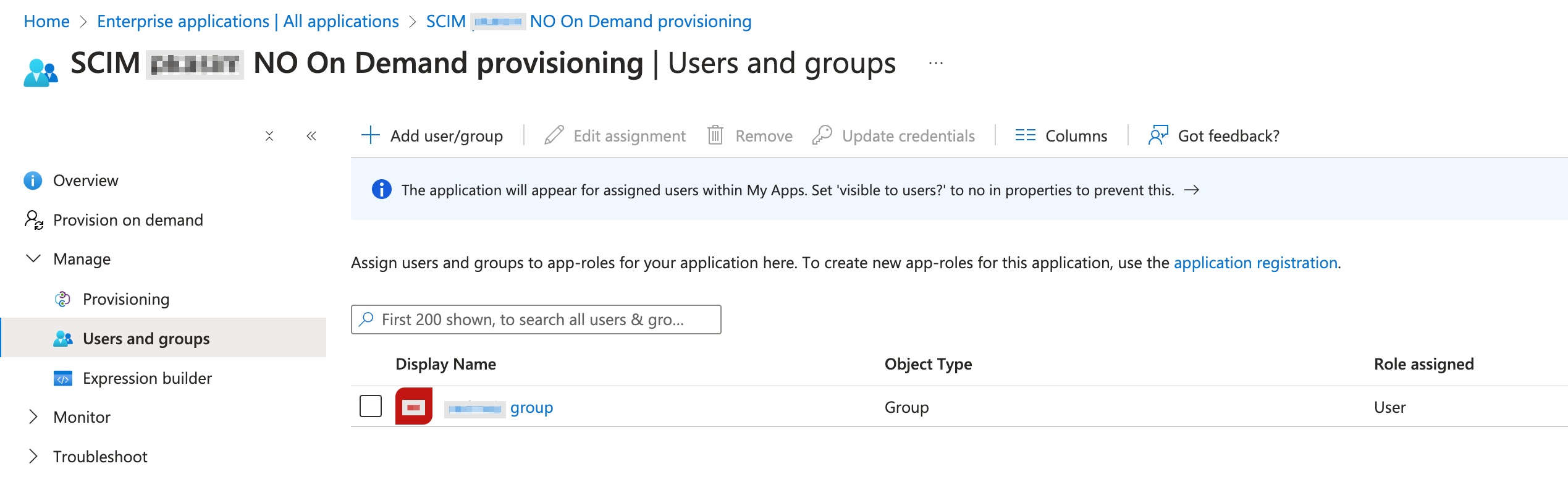
Task: Open the application registration link
Action: (1255, 263)
